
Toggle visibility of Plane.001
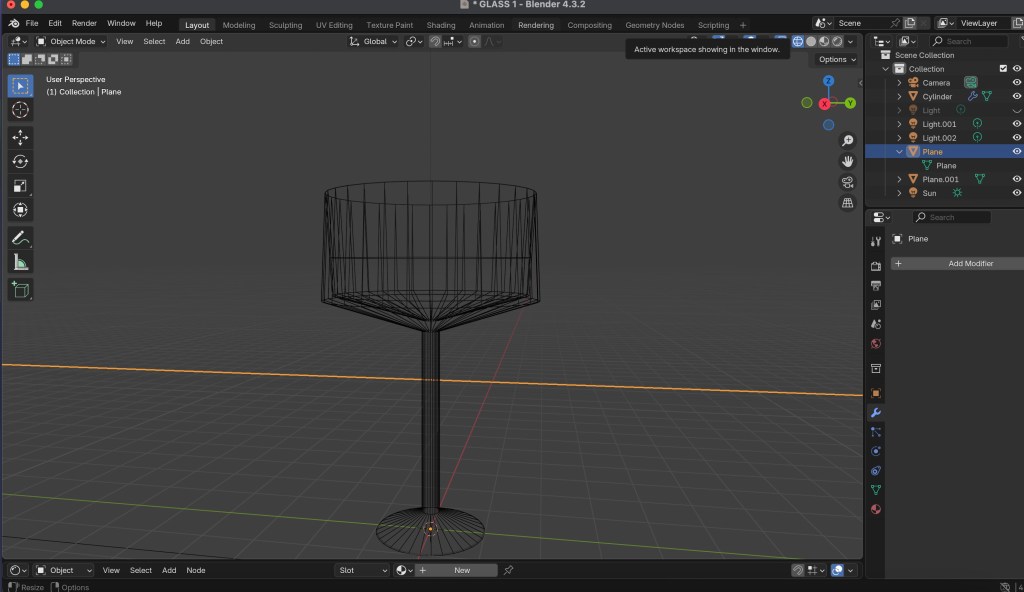1016,179
